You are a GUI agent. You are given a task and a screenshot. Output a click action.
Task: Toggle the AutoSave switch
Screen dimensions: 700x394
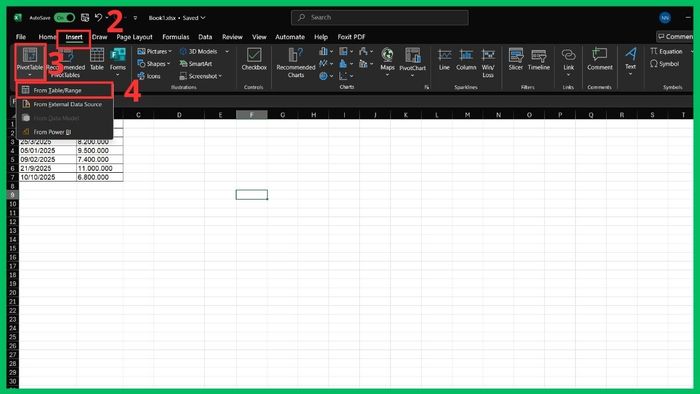(x=64, y=17)
